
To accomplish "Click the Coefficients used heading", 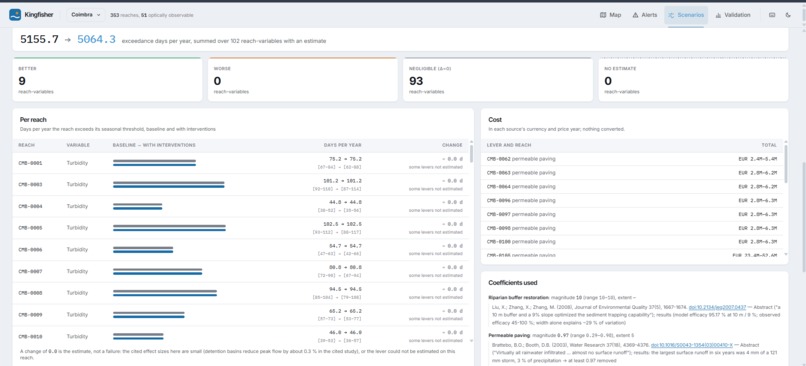I will click(512, 283).
